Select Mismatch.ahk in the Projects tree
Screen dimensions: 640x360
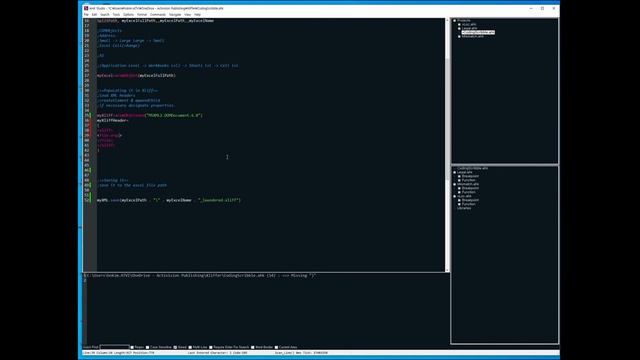[473, 36]
